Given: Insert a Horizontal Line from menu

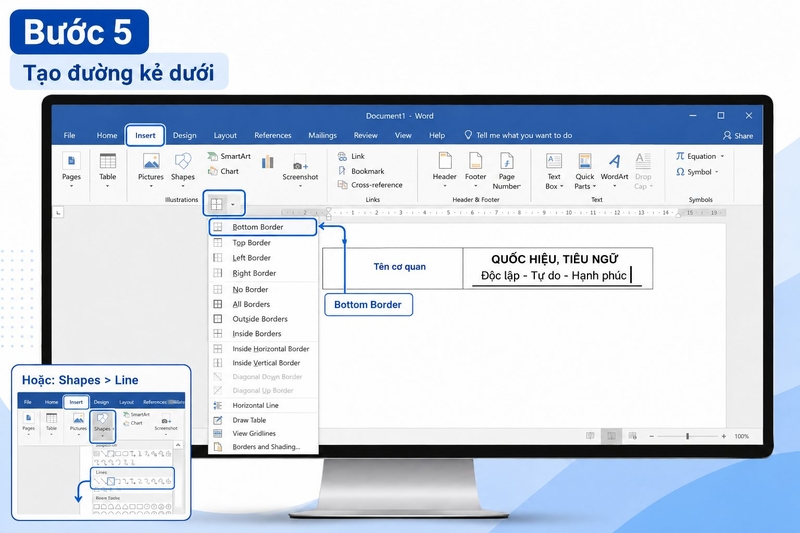Looking at the screenshot, I should tap(263, 405).
